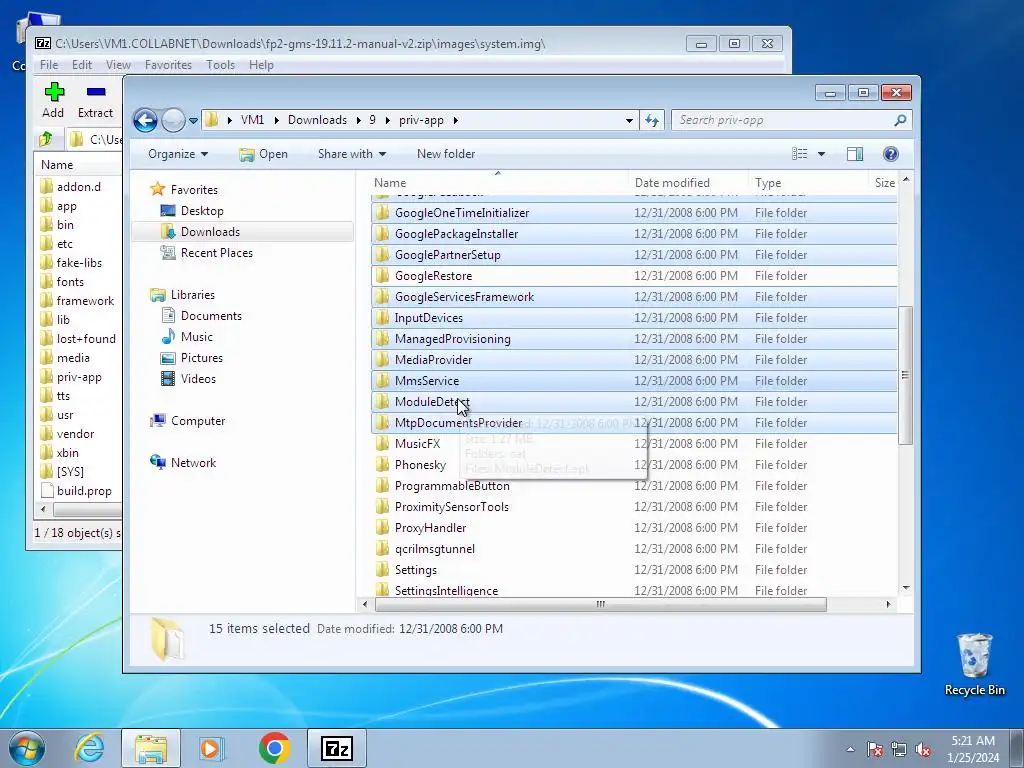Screen dimensions: 1024x768
Task: Open Desktop in the navigation pane
Action: click(202, 211)
